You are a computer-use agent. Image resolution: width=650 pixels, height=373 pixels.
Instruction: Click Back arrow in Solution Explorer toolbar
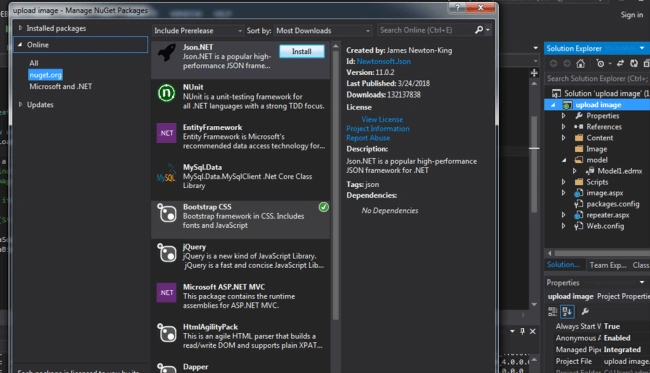[553, 63]
